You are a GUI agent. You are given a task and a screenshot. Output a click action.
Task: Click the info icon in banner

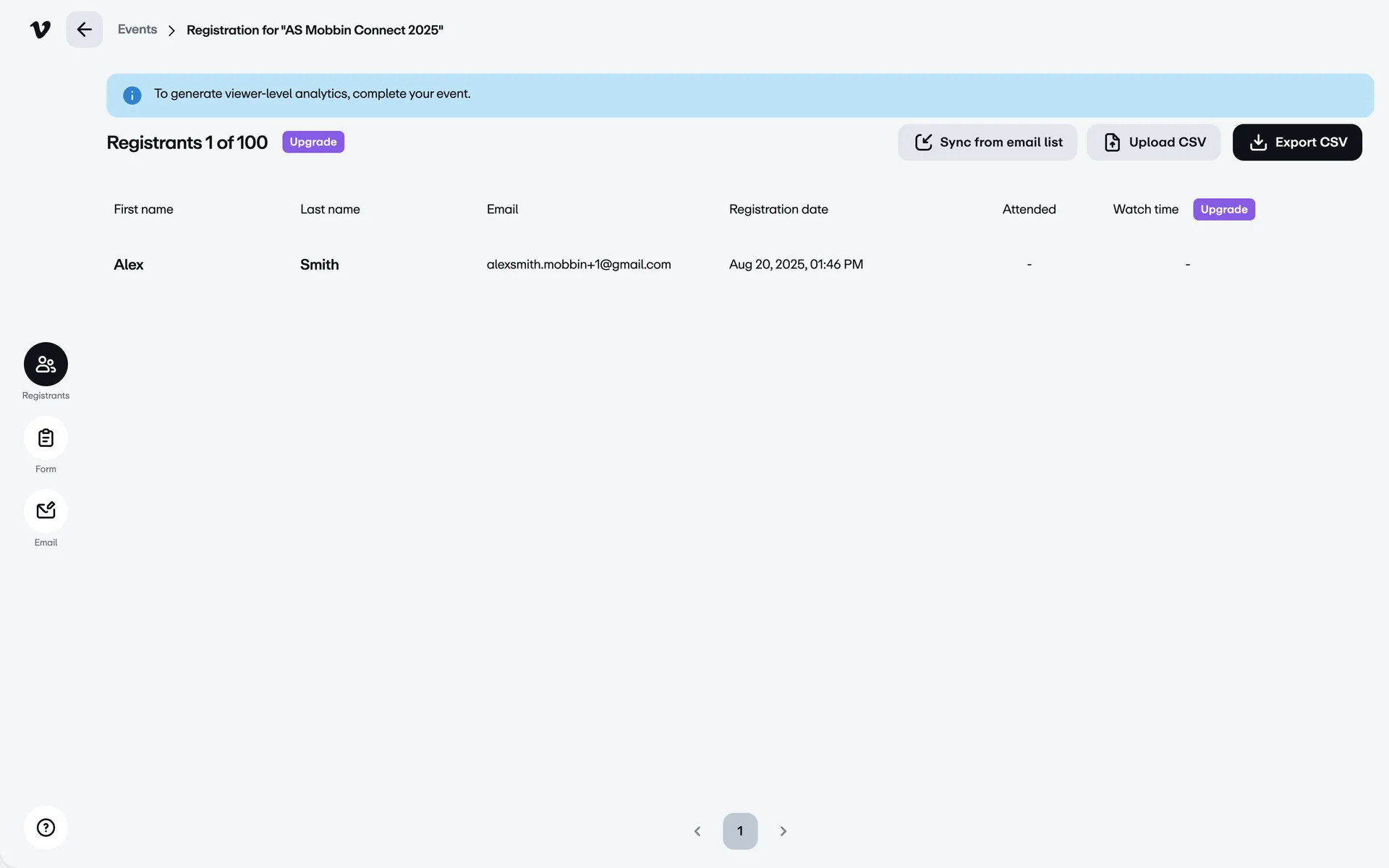tap(132, 95)
